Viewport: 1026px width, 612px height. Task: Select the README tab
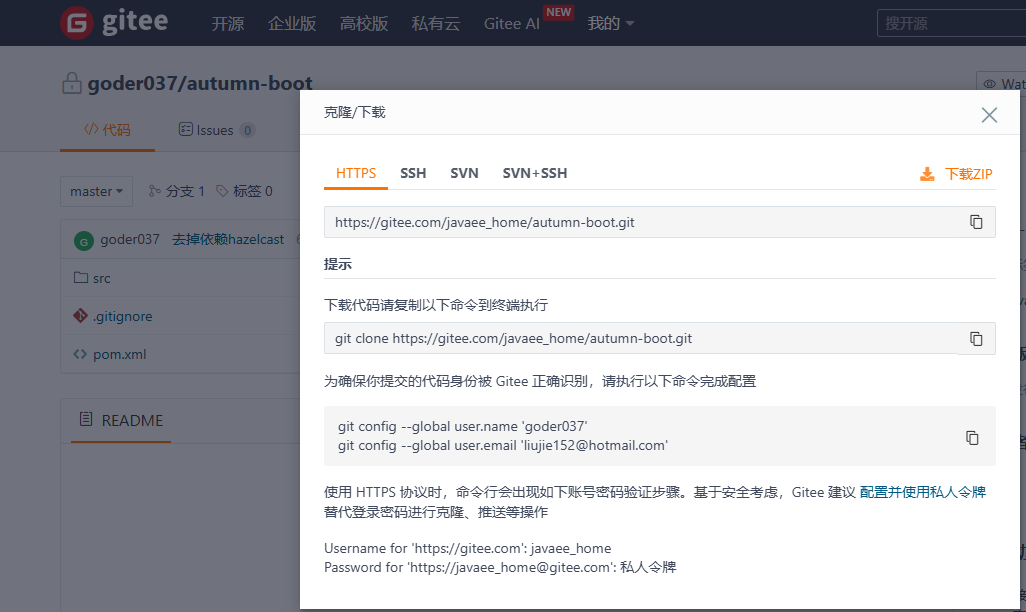click(121, 420)
